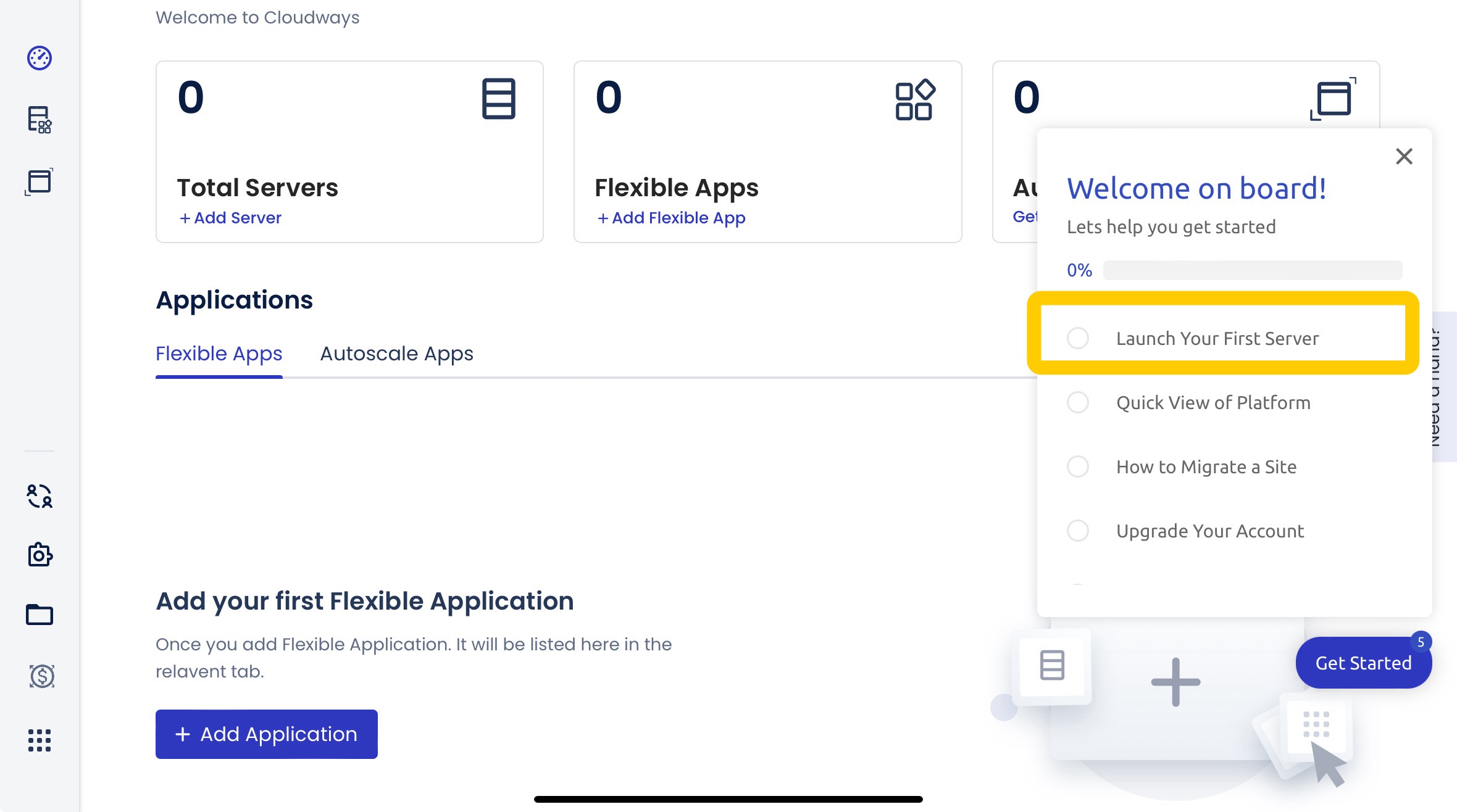The width and height of the screenshot is (1457, 812).
Task: Switch to the Autoscale Apps tab
Action: (x=397, y=354)
